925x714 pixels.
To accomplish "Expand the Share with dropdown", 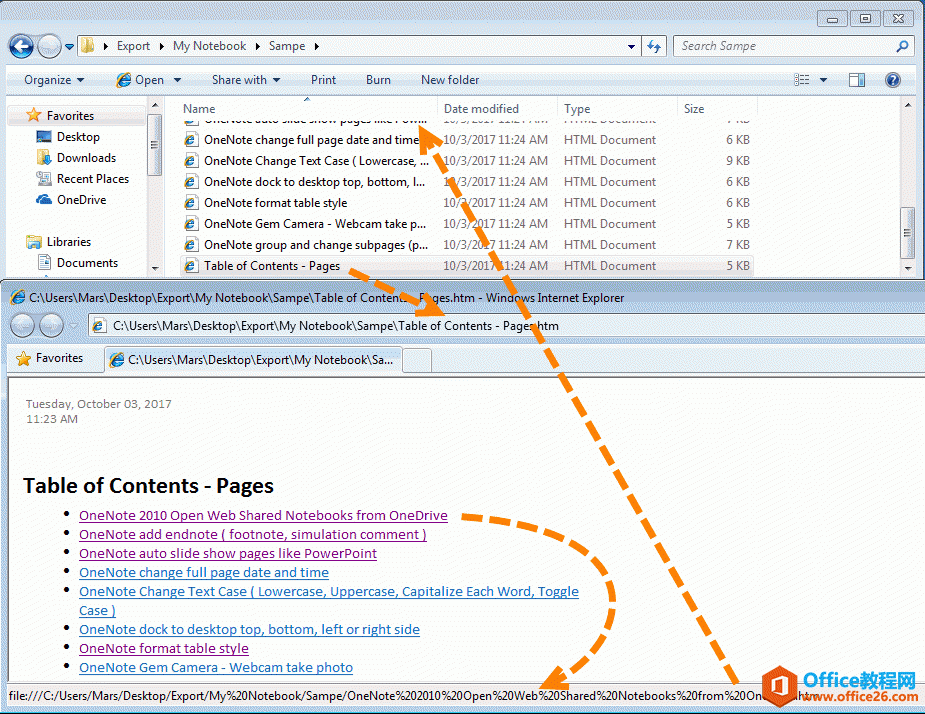I will click(x=245, y=80).
